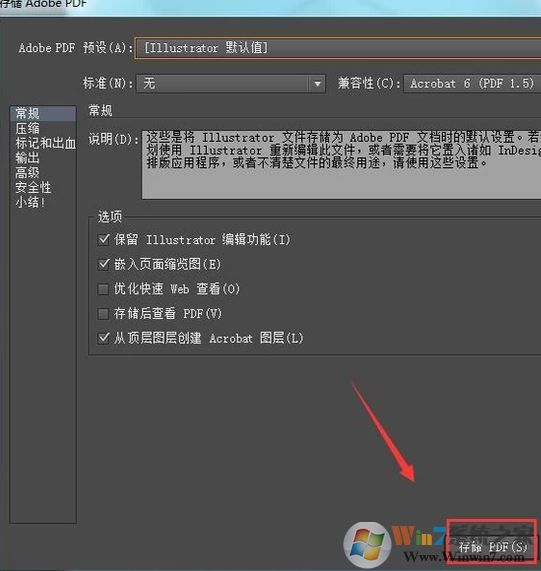Open the 小结 summary section

pyautogui.click(x=43, y=202)
